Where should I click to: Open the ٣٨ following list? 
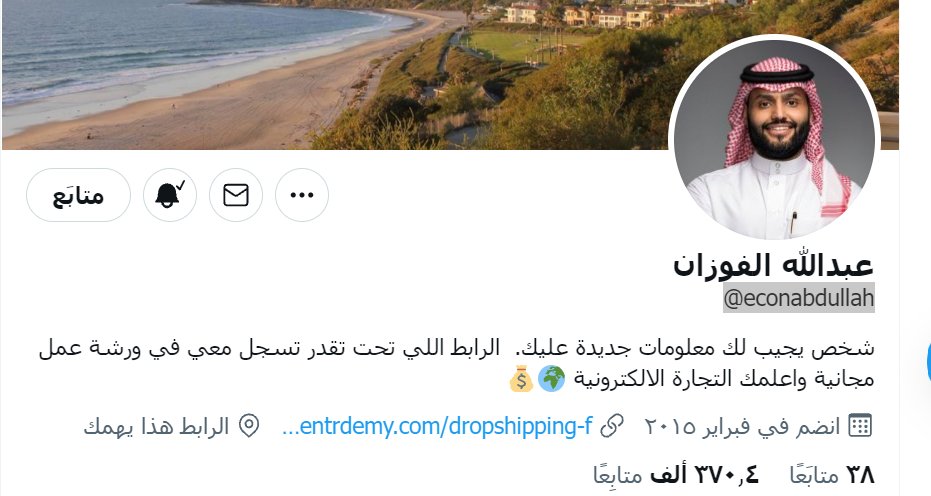click(x=831, y=475)
